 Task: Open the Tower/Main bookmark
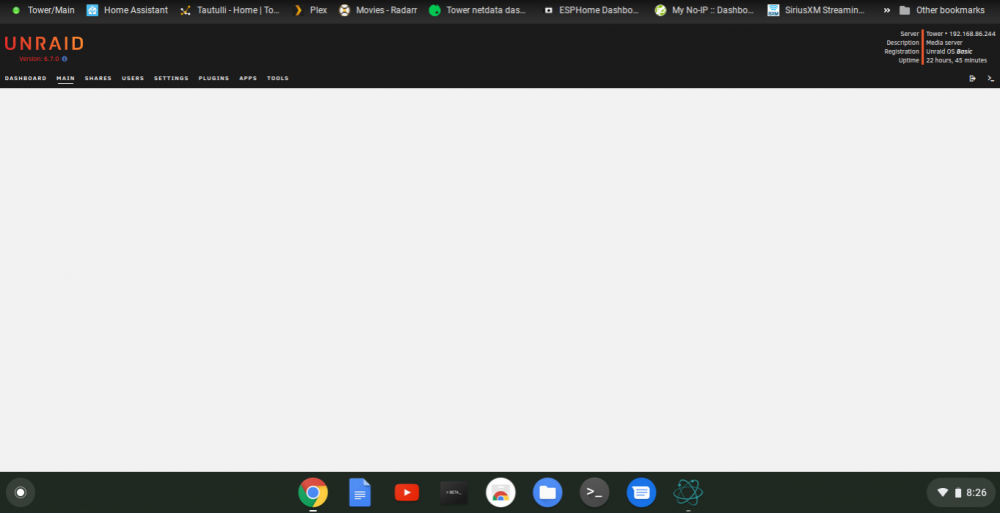click(x=43, y=10)
